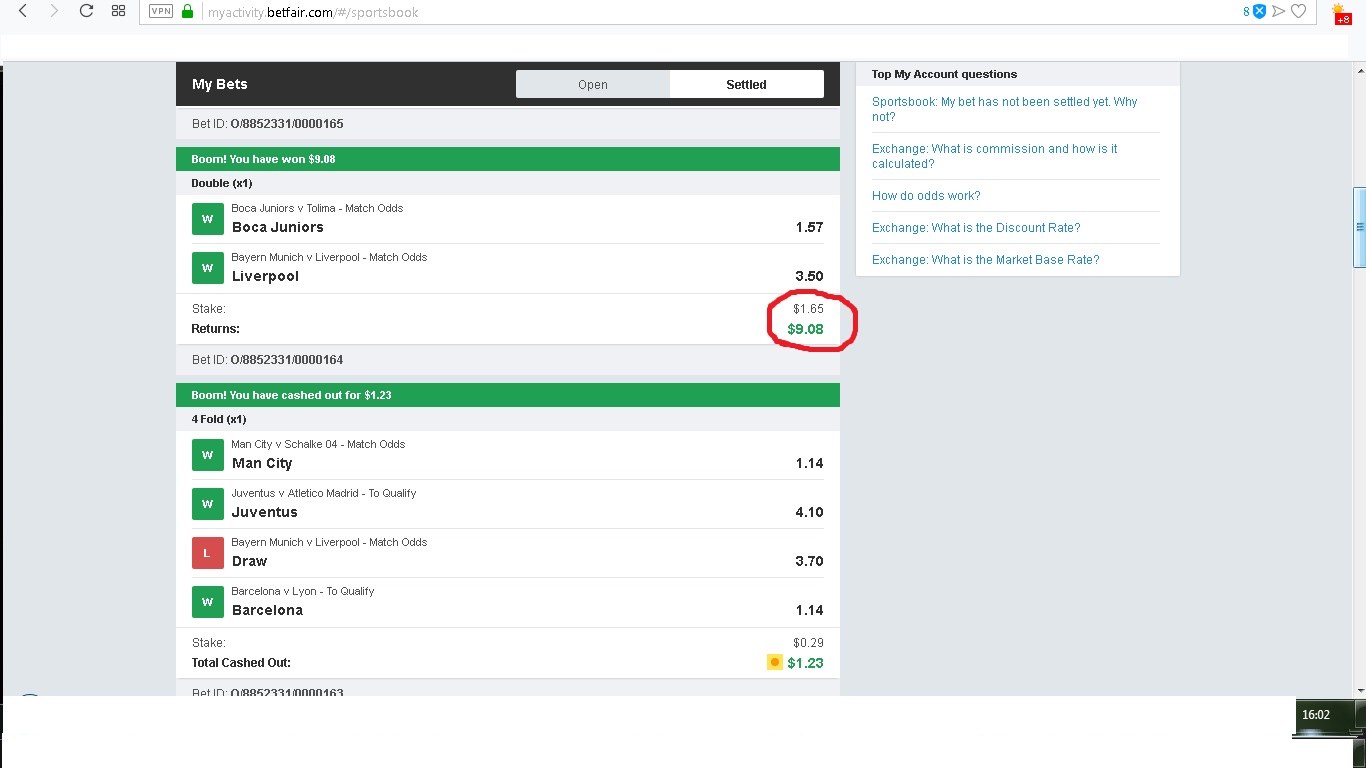Image resolution: width=1366 pixels, height=768 pixels.
Task: Click the 'You have cashed out for $1.23' banner
Action: [x=508, y=395]
